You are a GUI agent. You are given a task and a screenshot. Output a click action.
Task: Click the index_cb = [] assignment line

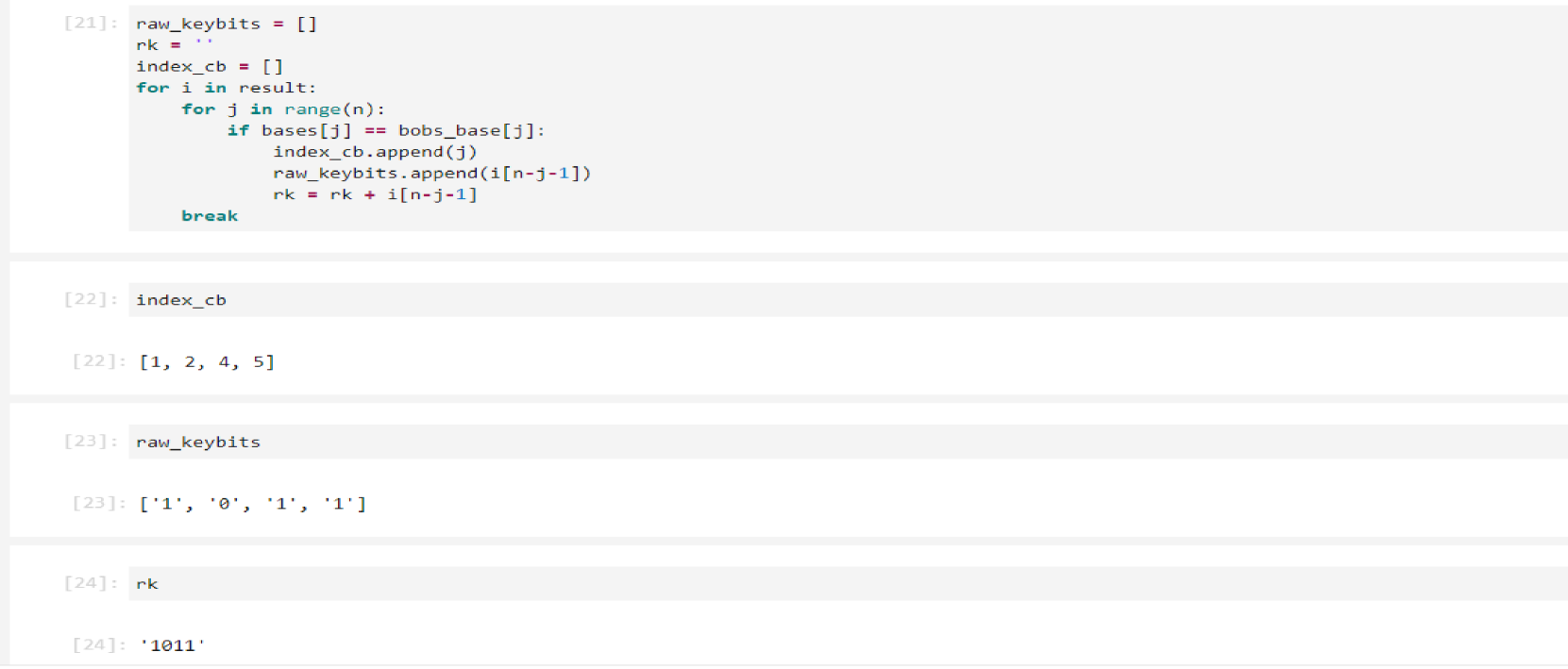pos(209,66)
